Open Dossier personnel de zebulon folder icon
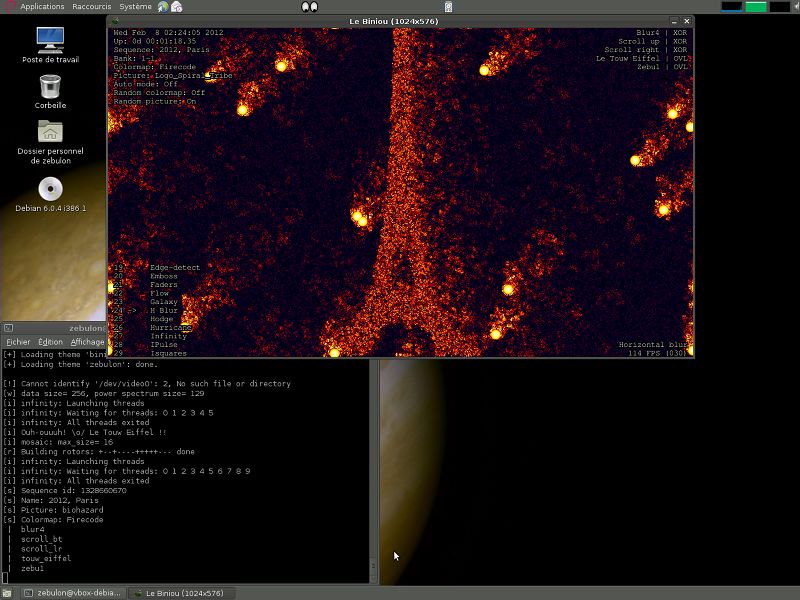The height and width of the screenshot is (600, 800). click(x=50, y=142)
